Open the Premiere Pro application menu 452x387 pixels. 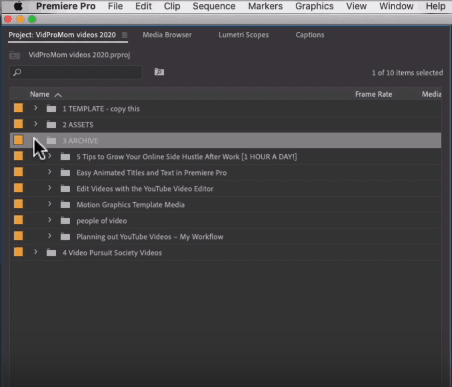click(x=66, y=6)
